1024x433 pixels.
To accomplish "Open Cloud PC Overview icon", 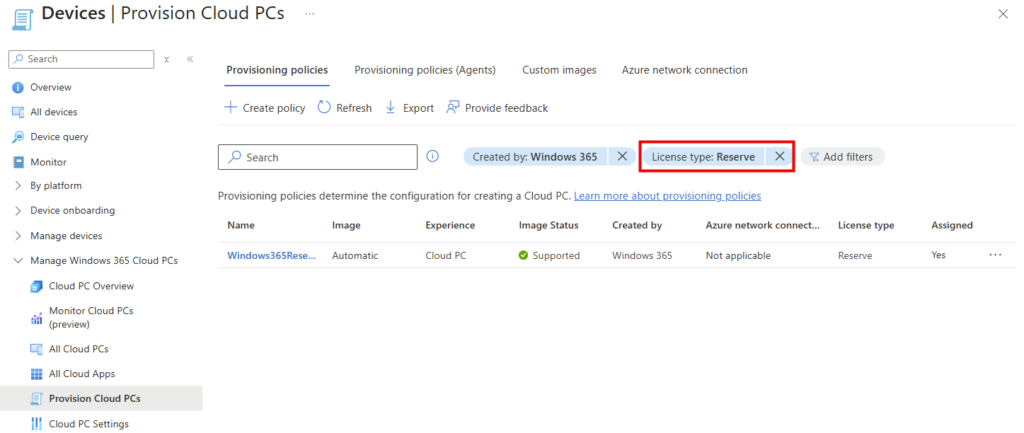I will 37,286.
